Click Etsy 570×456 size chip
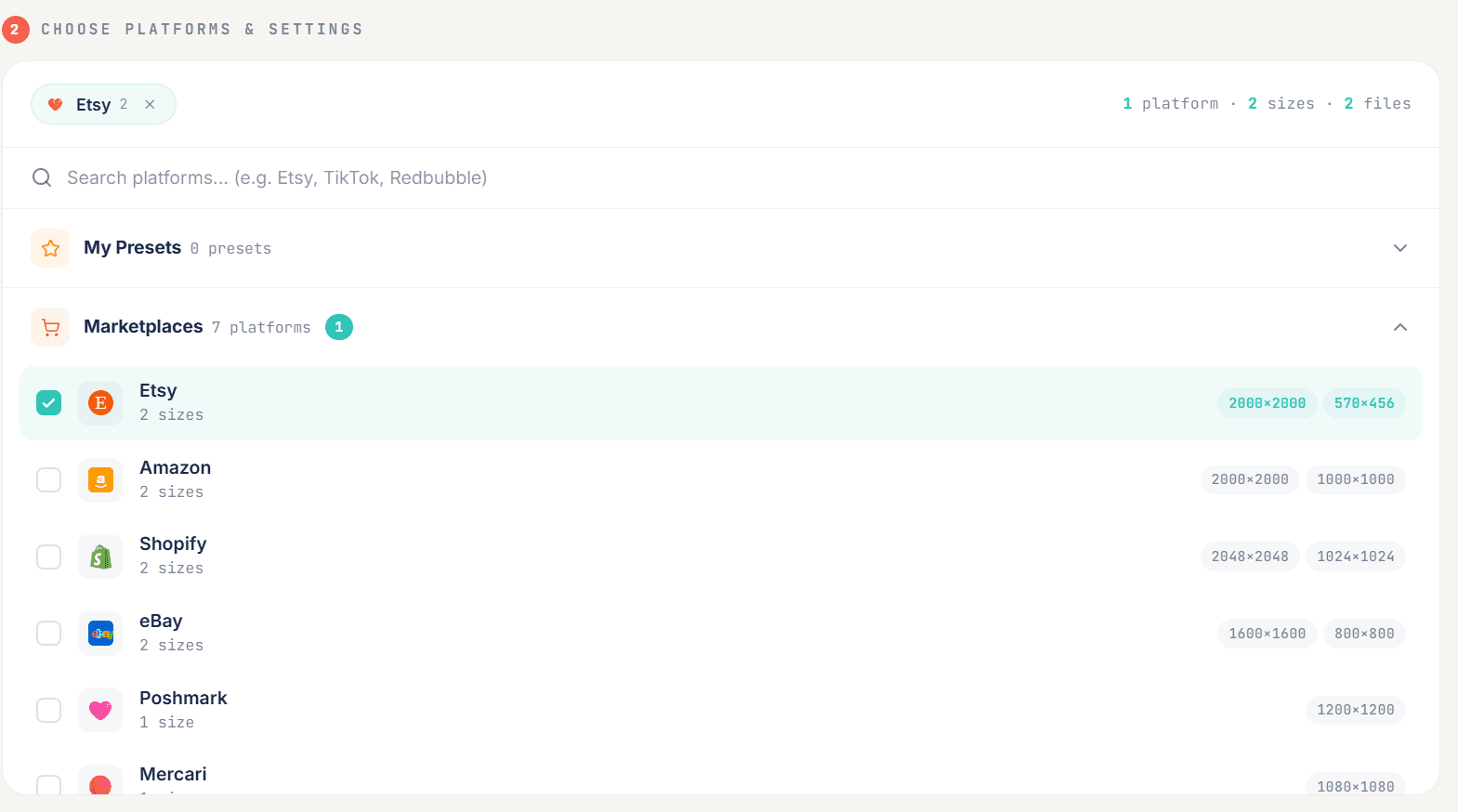This screenshot has height=812, width=1458. [1364, 403]
